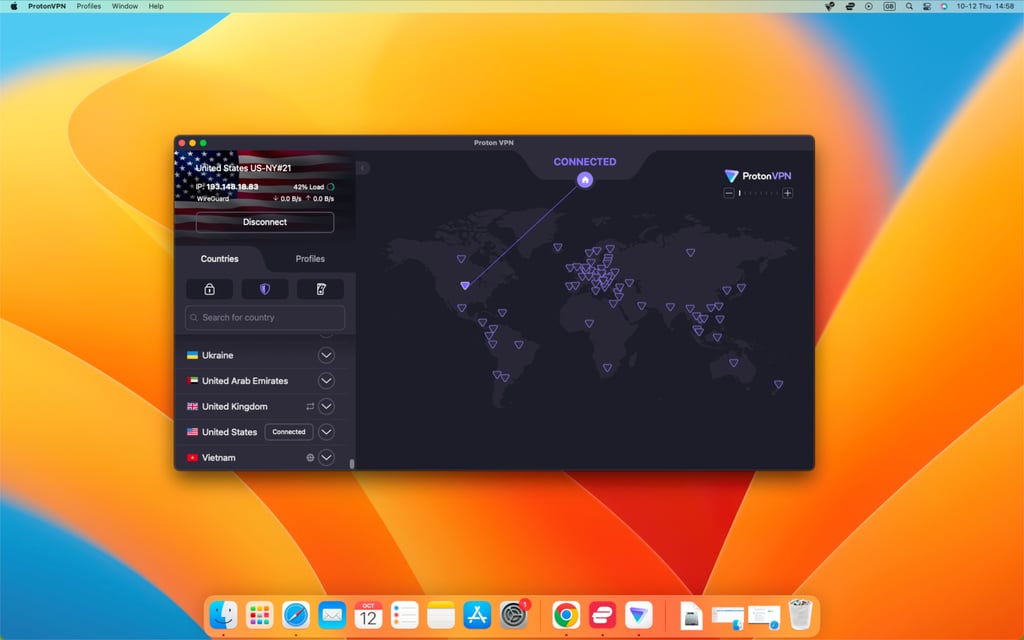
Task: Click the home icon under CONNECTED
Action: [x=585, y=180]
